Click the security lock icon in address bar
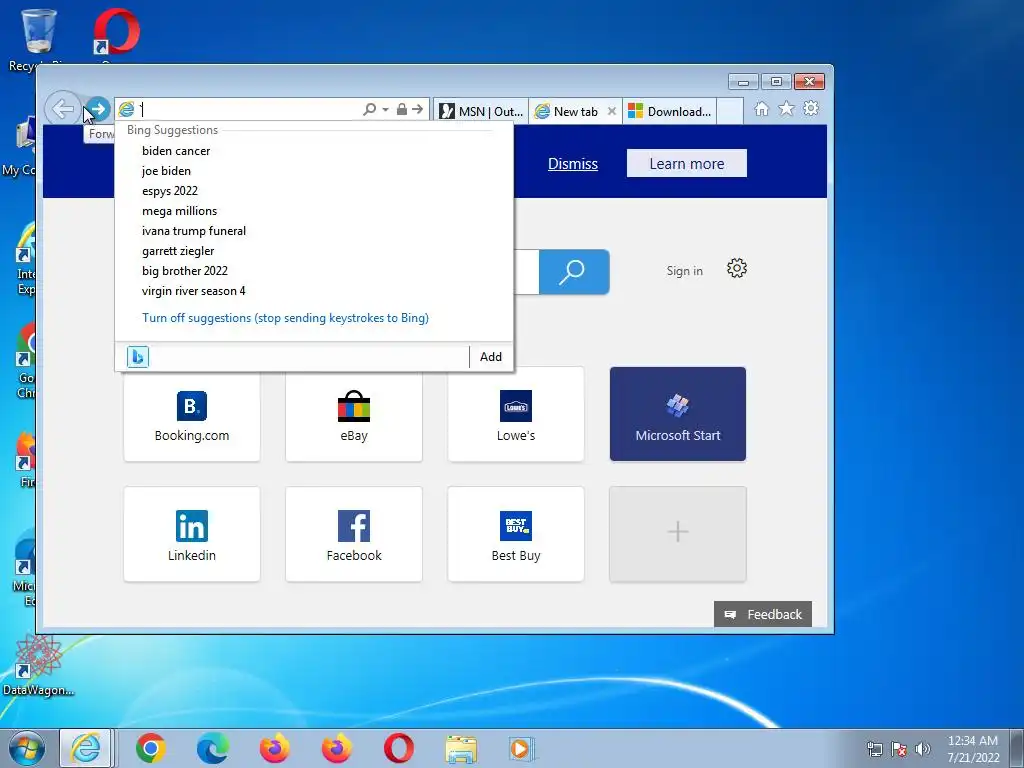Viewport: 1024px width, 768px height. pyautogui.click(x=402, y=109)
